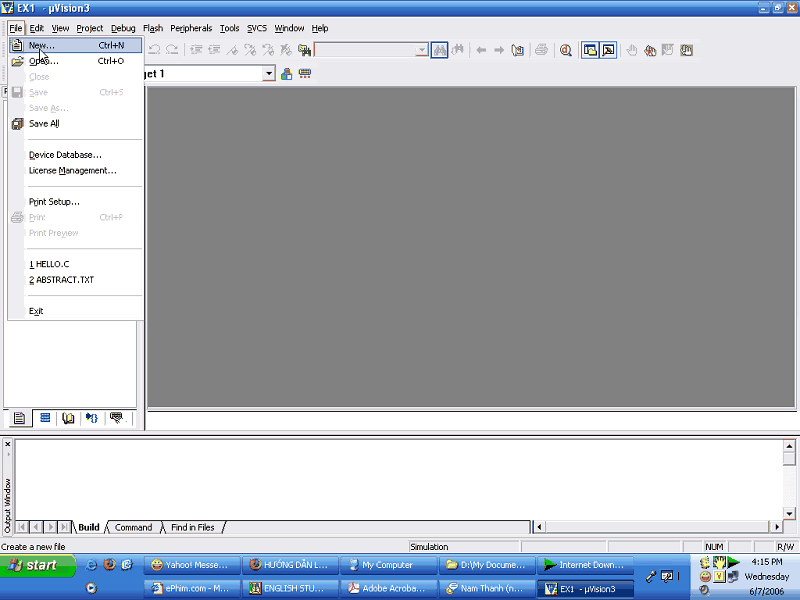The image size is (800, 600).
Task: Close the Output Window panel
Action: pyautogui.click(x=8, y=444)
